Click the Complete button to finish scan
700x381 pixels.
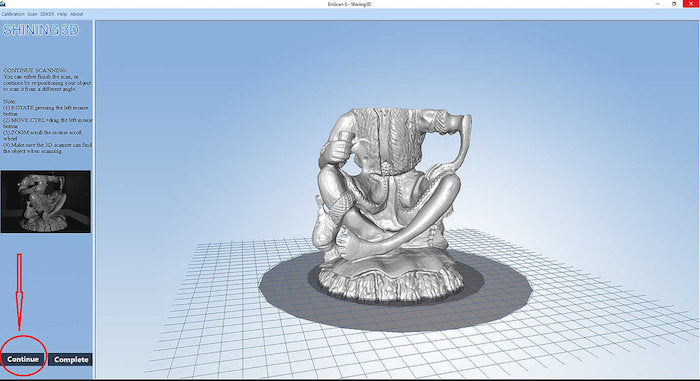click(71, 360)
